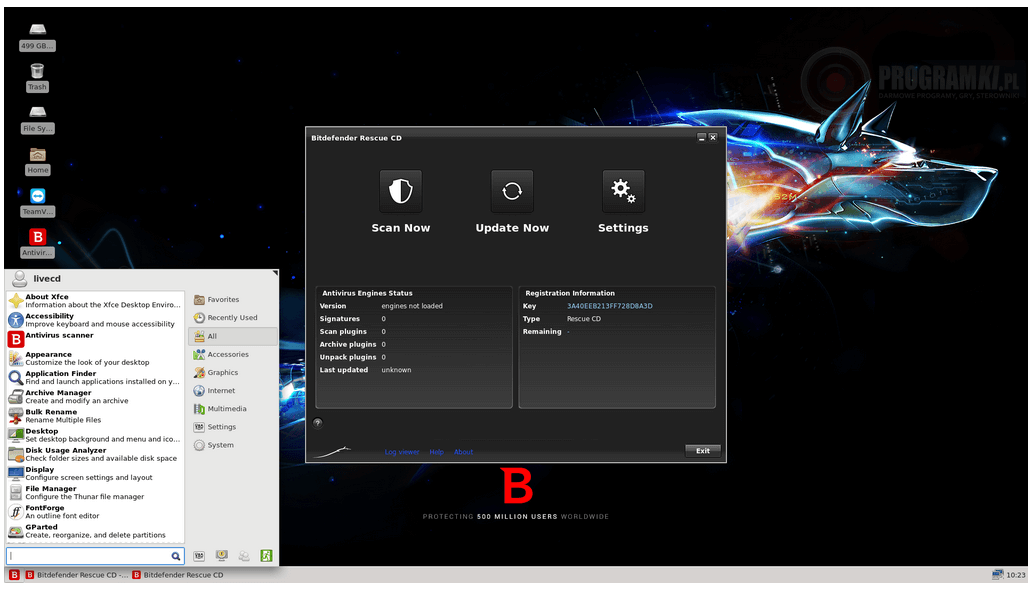This screenshot has width=1034, height=591.
Task: Switch to second Bitdefender Rescue CD taskbar entry
Action: pyautogui.click(x=178, y=575)
